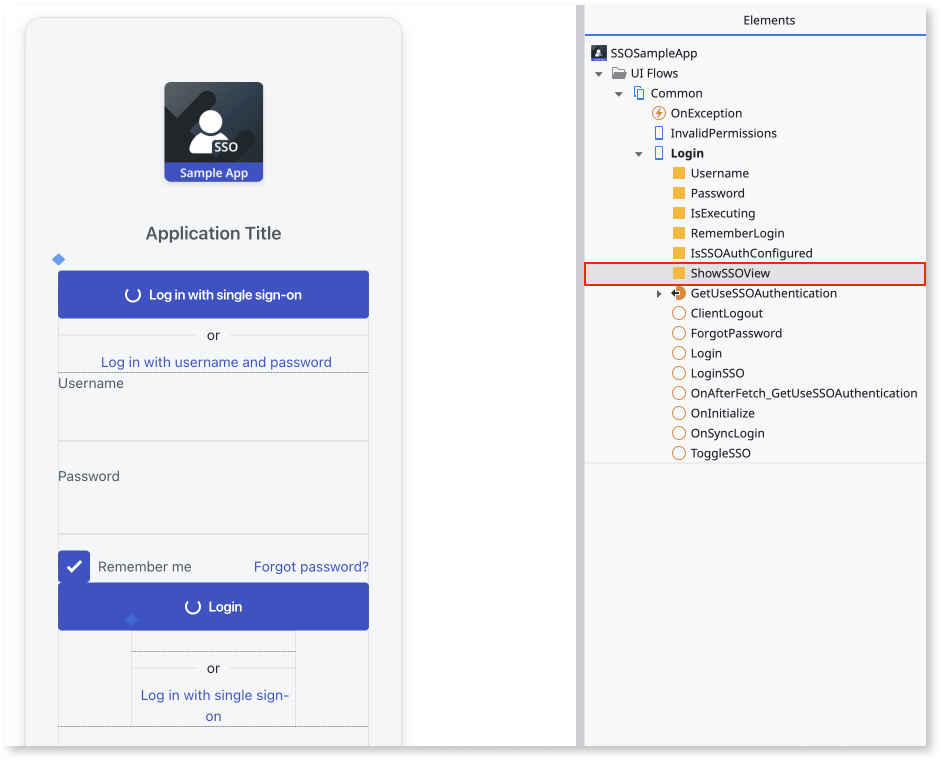Click the InvalidPermissions screen icon
Viewport: 941px width, 761px height.
659,133
